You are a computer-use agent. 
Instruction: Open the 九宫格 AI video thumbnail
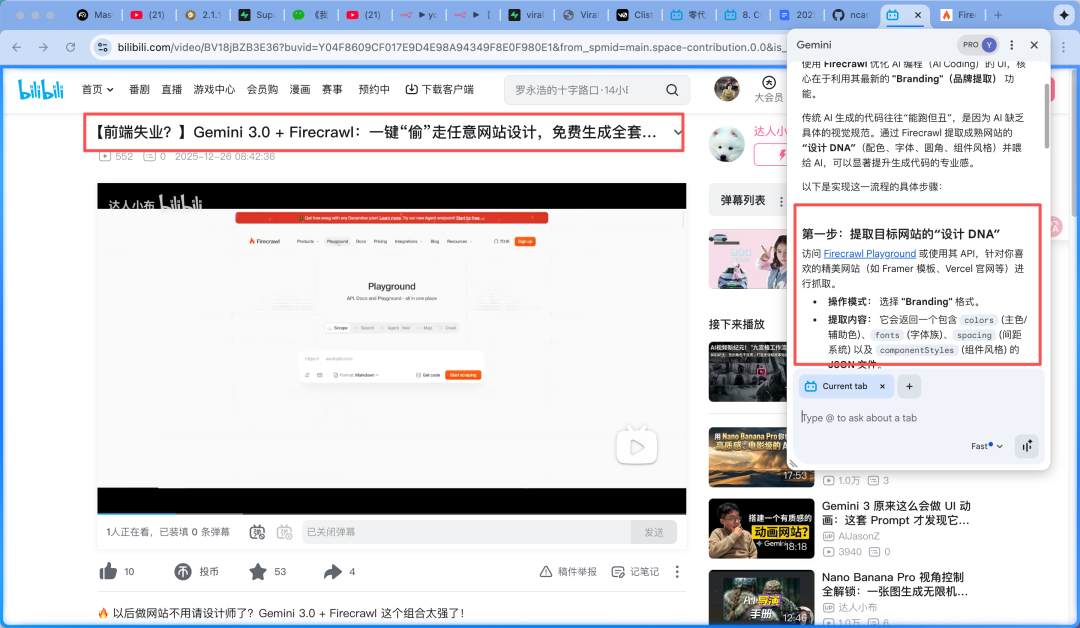(748, 372)
